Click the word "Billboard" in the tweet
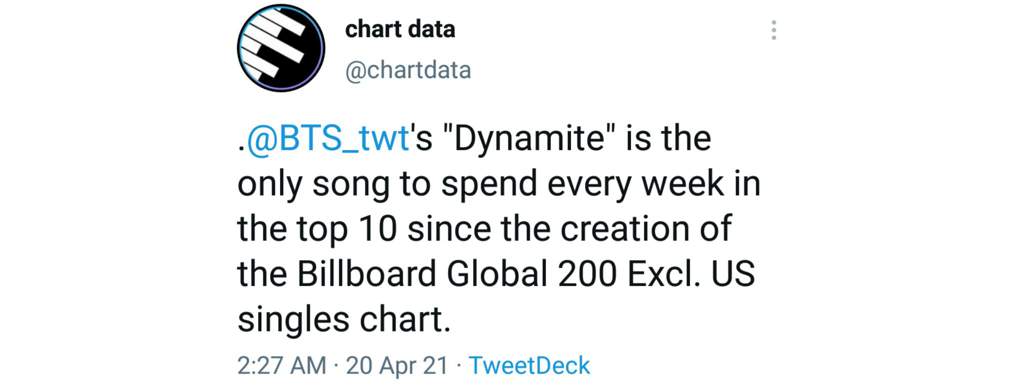The width and height of the screenshot is (1024, 388). tap(366, 275)
